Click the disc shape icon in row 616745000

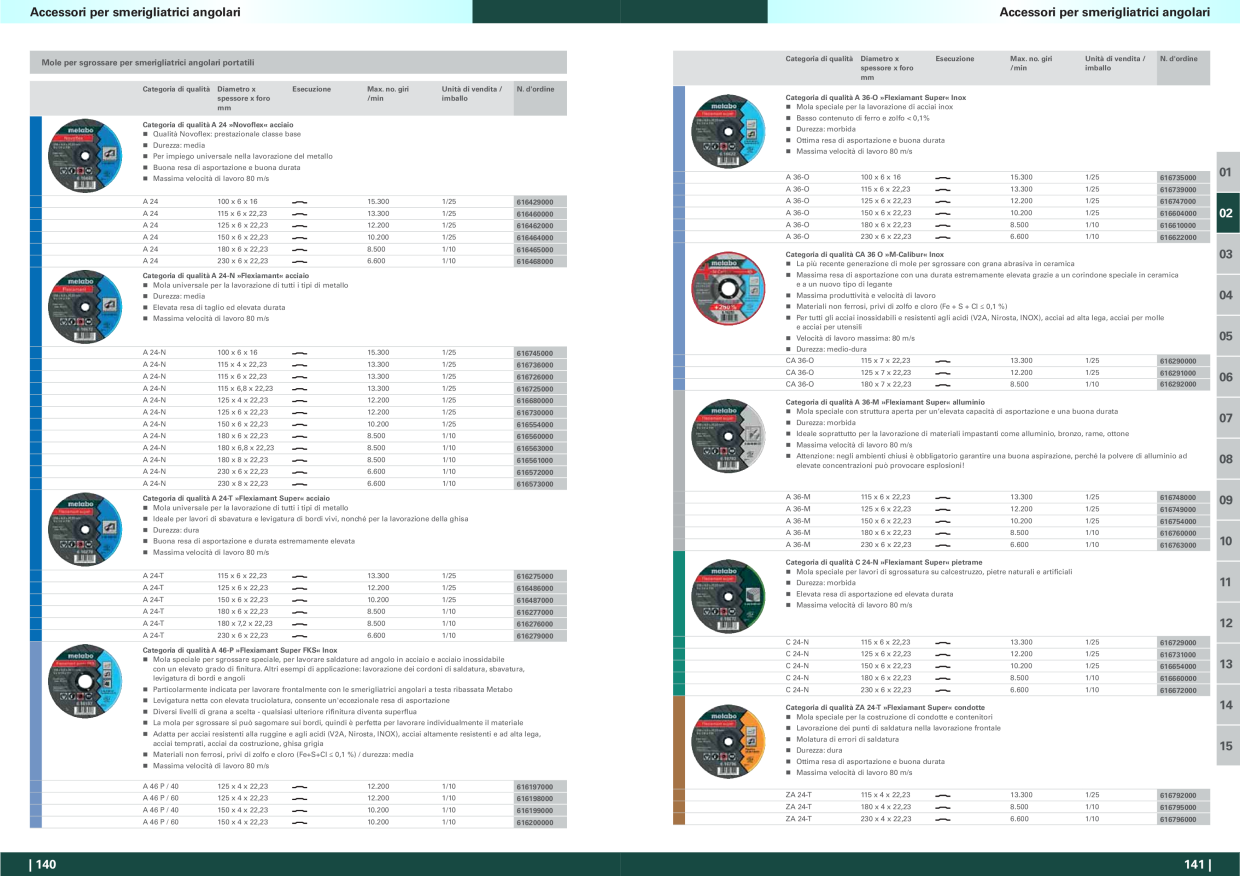pyautogui.click(x=298, y=353)
